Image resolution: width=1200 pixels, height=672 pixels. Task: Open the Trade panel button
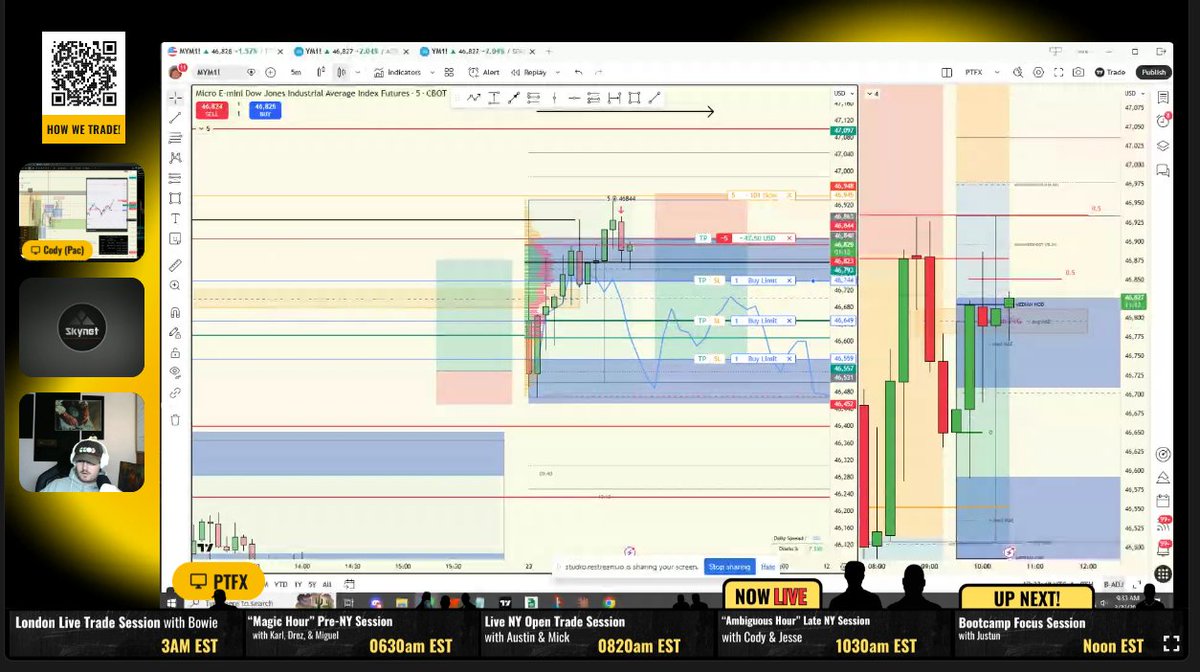click(x=1110, y=72)
